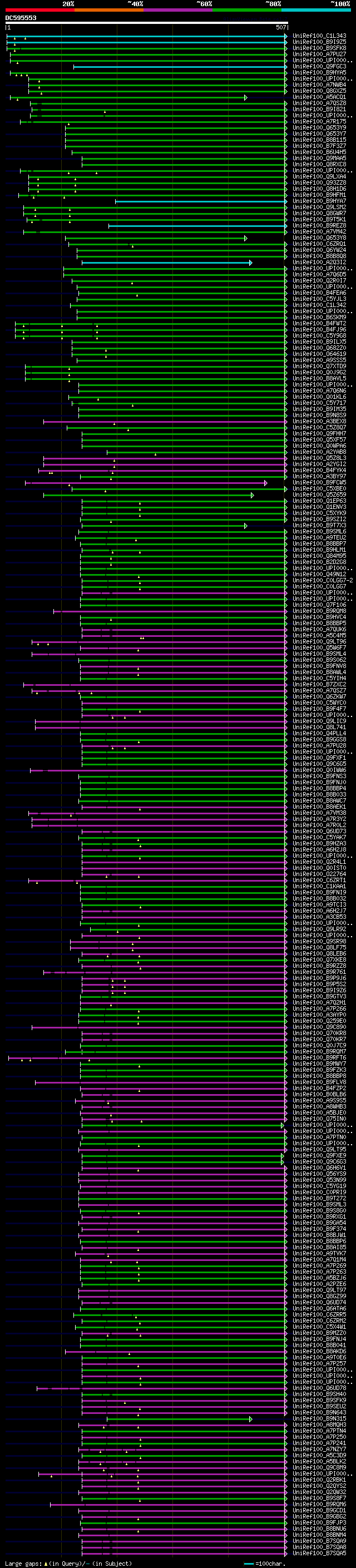Click the label UniRef100_Q9FHH7
Viewport: 356px width, 1568px height.
pos(319,433)
